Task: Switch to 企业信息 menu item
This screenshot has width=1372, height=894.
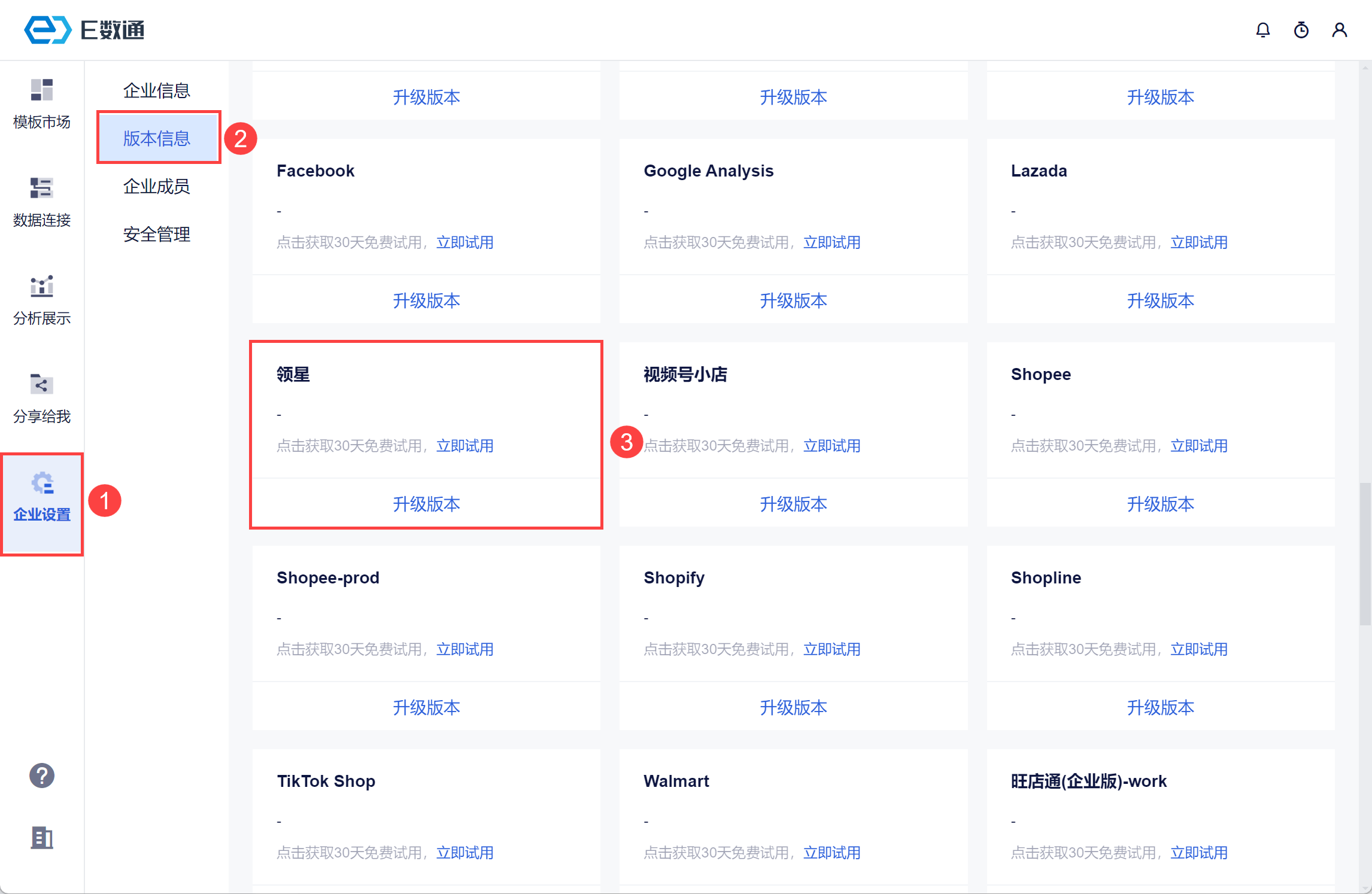Action: pos(156,90)
